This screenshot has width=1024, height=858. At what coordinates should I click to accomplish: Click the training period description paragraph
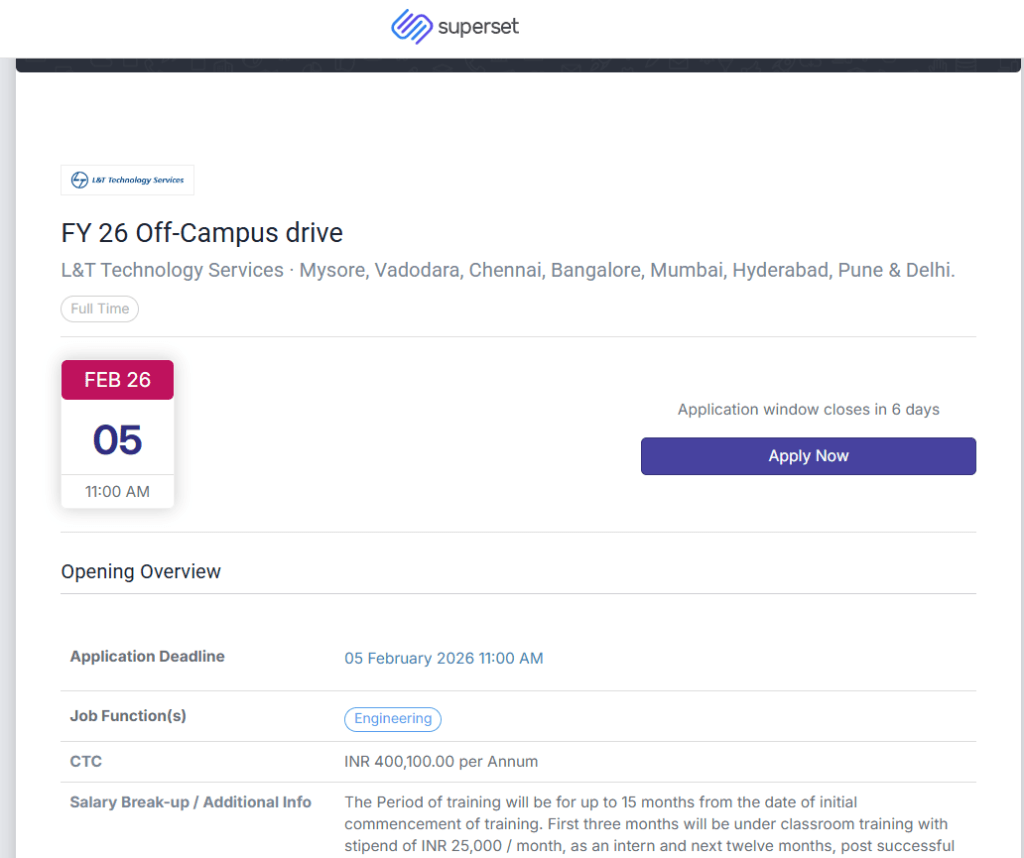coord(646,822)
